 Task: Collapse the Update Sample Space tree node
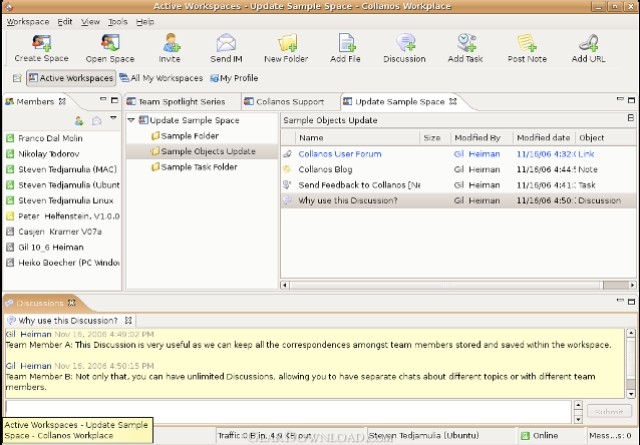(x=131, y=120)
